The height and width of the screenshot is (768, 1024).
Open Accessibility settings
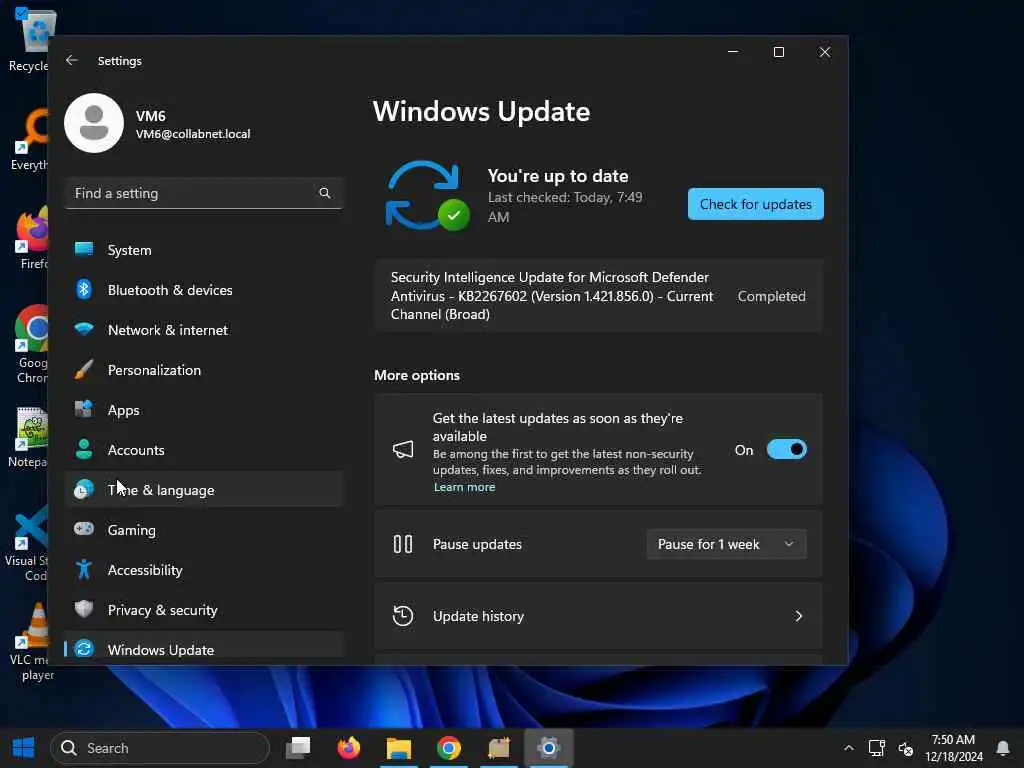point(204,569)
